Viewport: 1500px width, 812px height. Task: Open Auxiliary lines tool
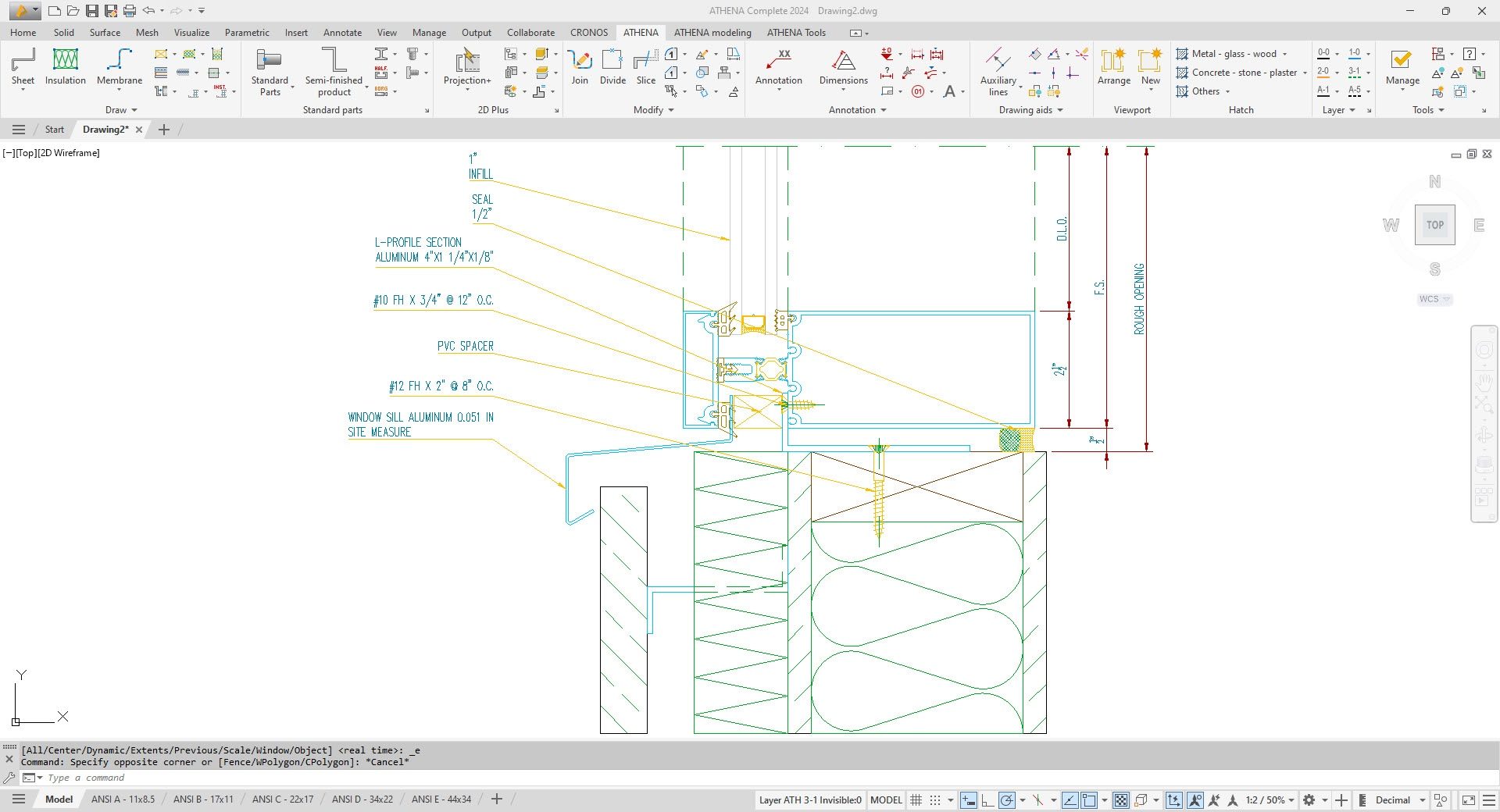pos(998,72)
